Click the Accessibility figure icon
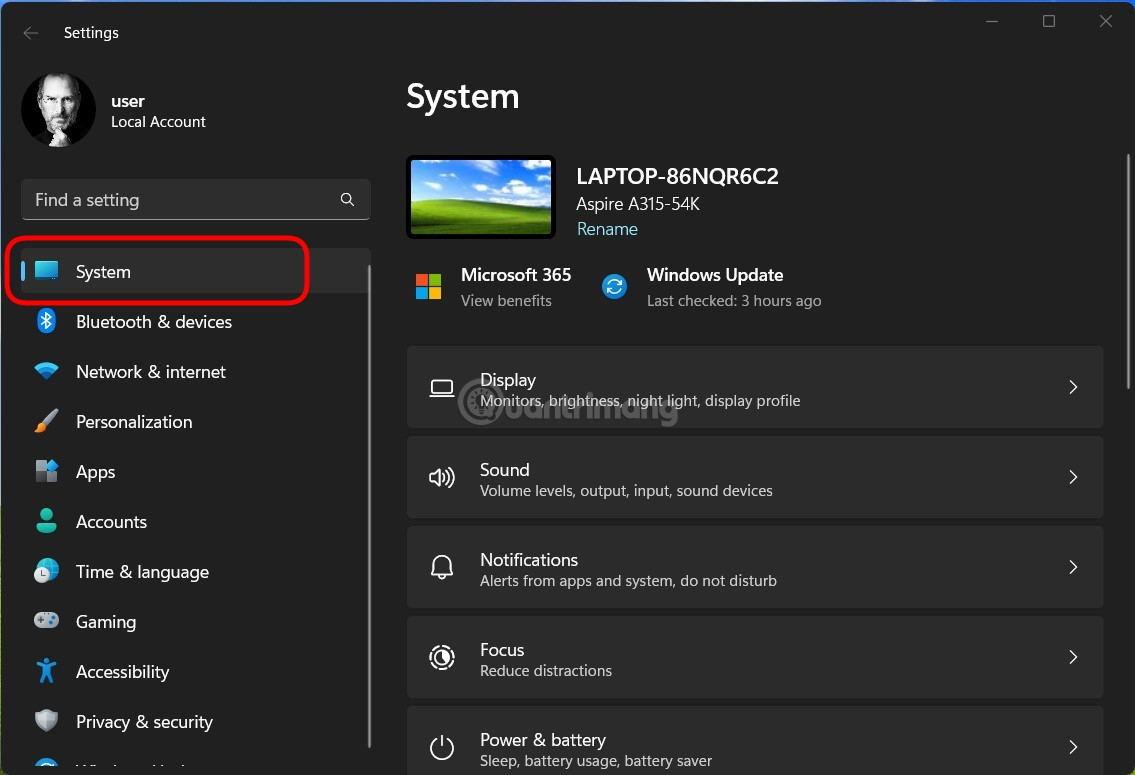The image size is (1135, 775). point(46,671)
